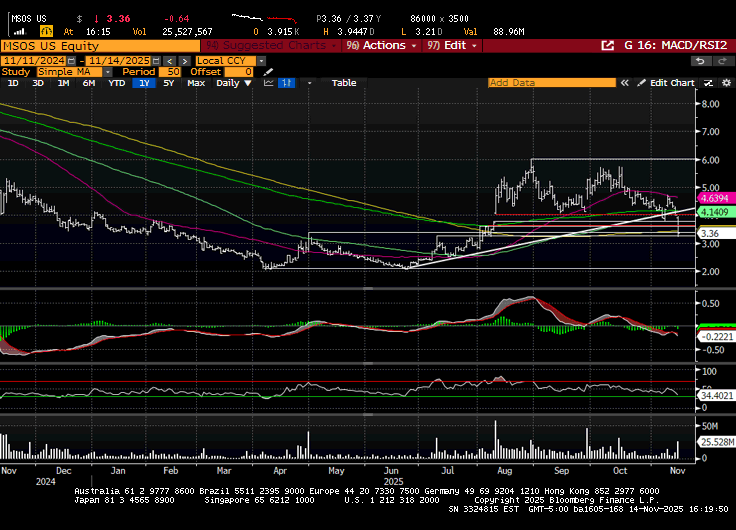Click the swap arrows icon next to gear

pyautogui.click(x=708, y=83)
